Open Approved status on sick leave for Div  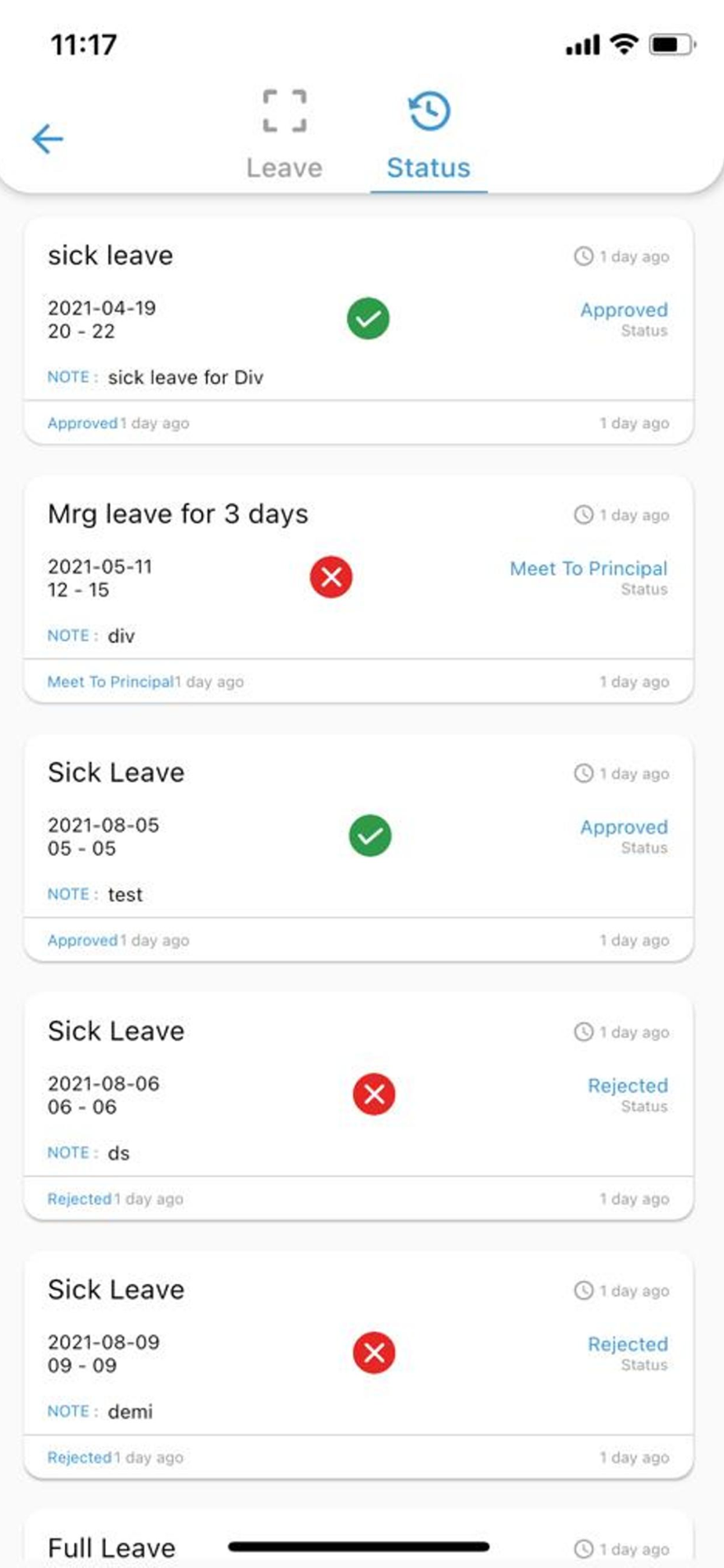(x=624, y=310)
